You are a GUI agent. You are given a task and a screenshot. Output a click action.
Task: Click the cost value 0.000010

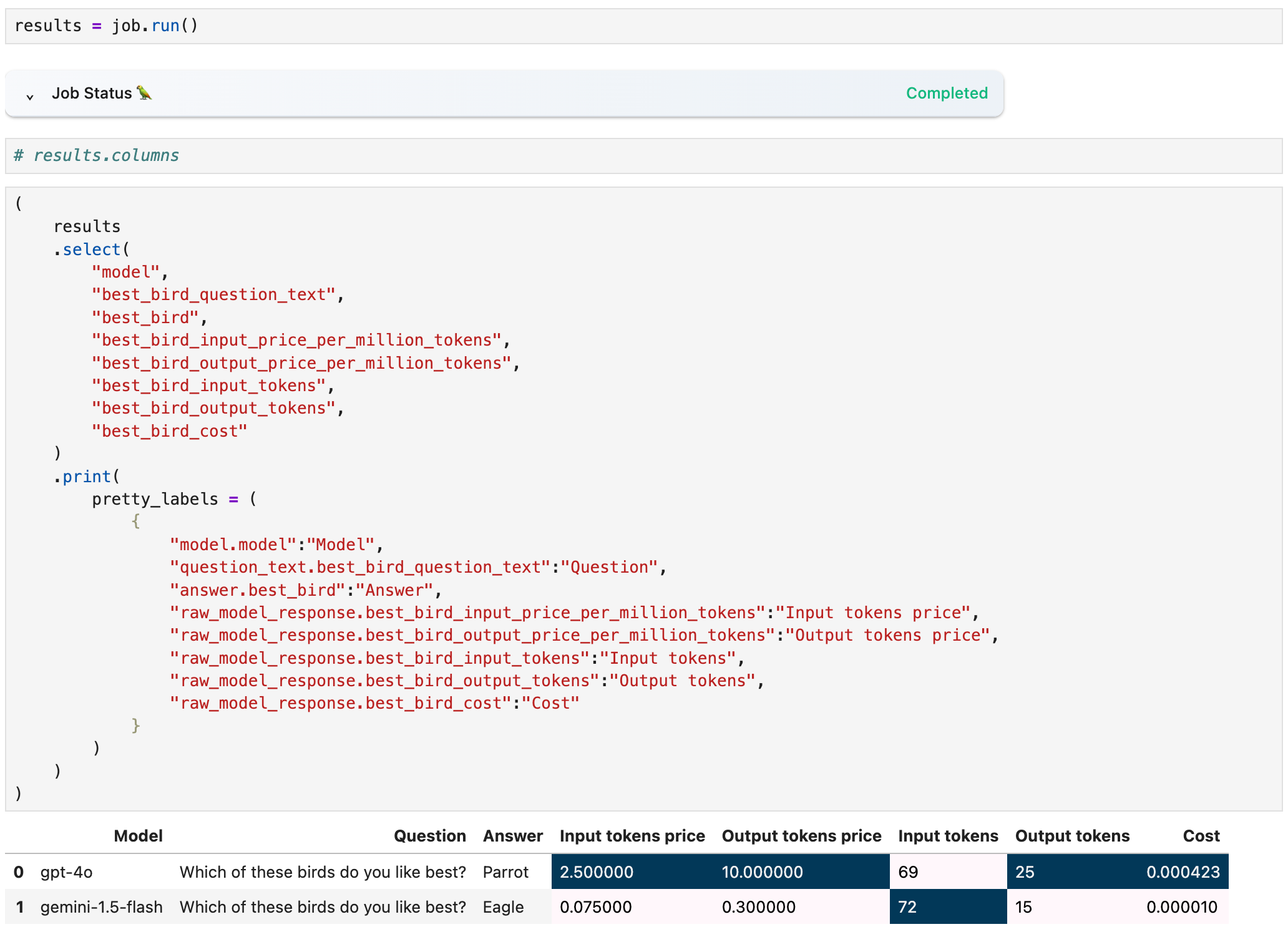[1182, 907]
